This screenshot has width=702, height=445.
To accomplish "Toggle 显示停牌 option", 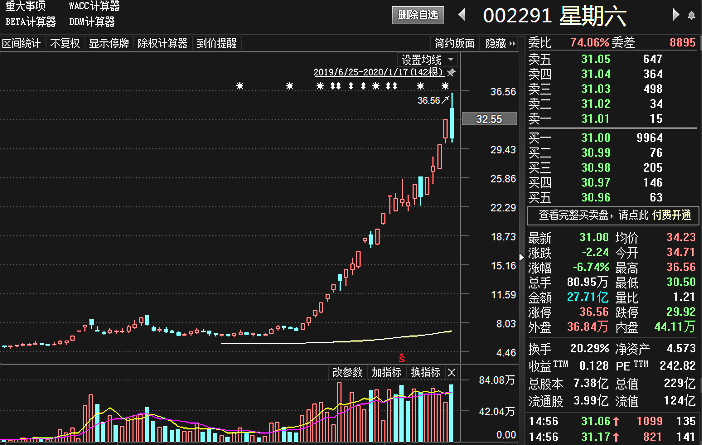I will coord(108,43).
